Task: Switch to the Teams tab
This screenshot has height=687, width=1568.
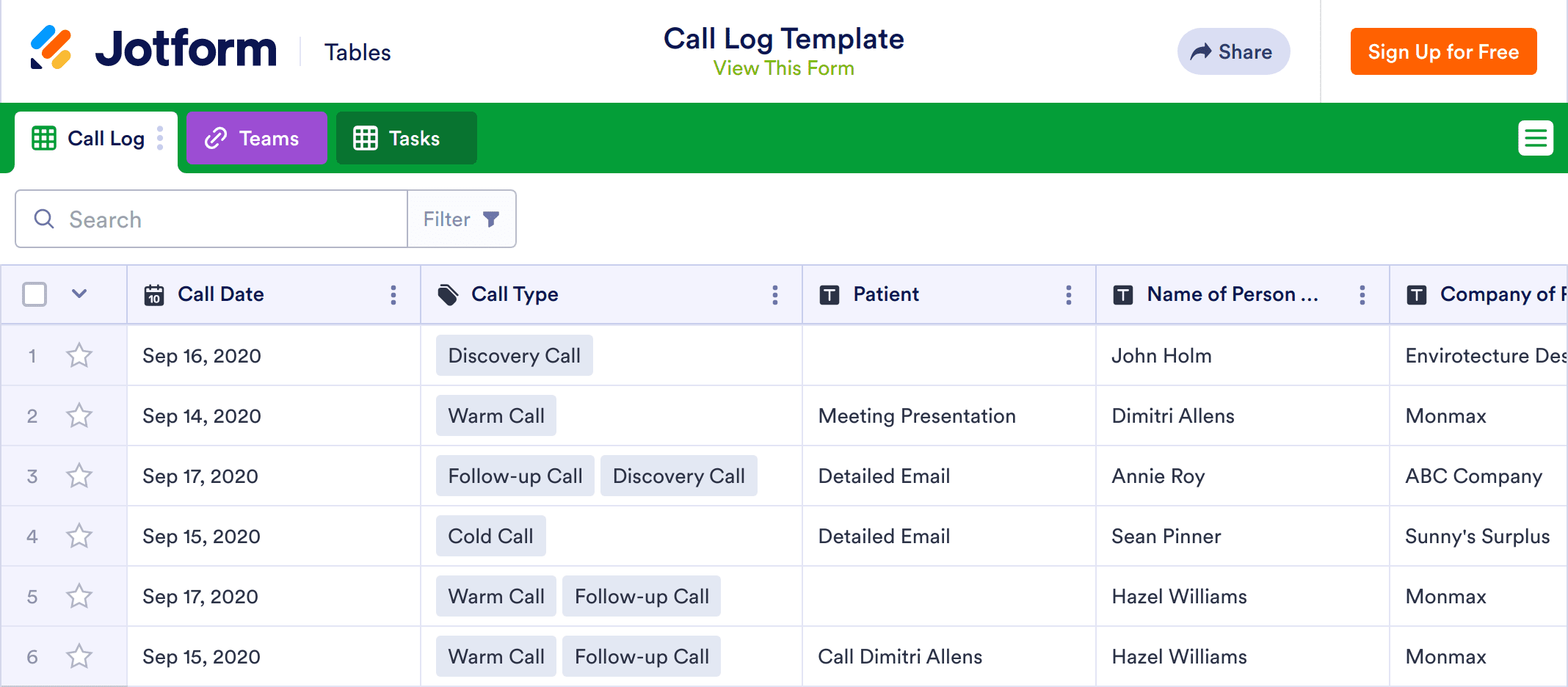Action: point(256,138)
